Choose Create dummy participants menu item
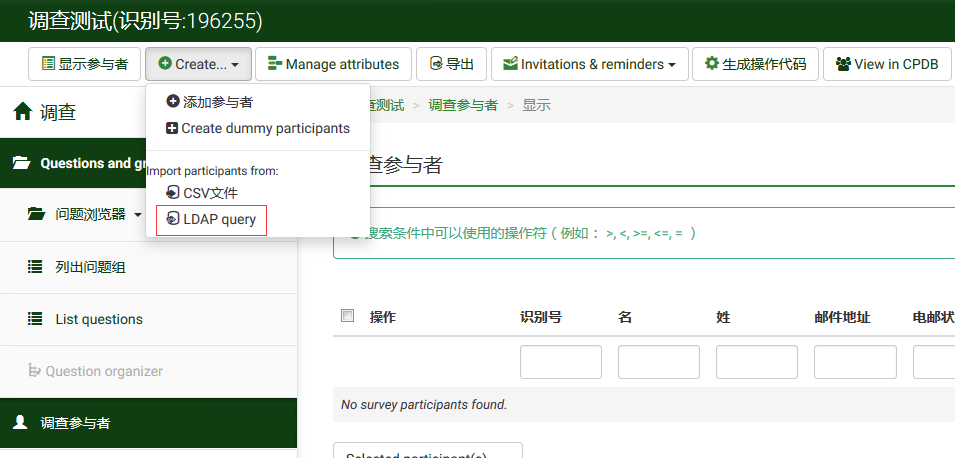 coord(264,128)
